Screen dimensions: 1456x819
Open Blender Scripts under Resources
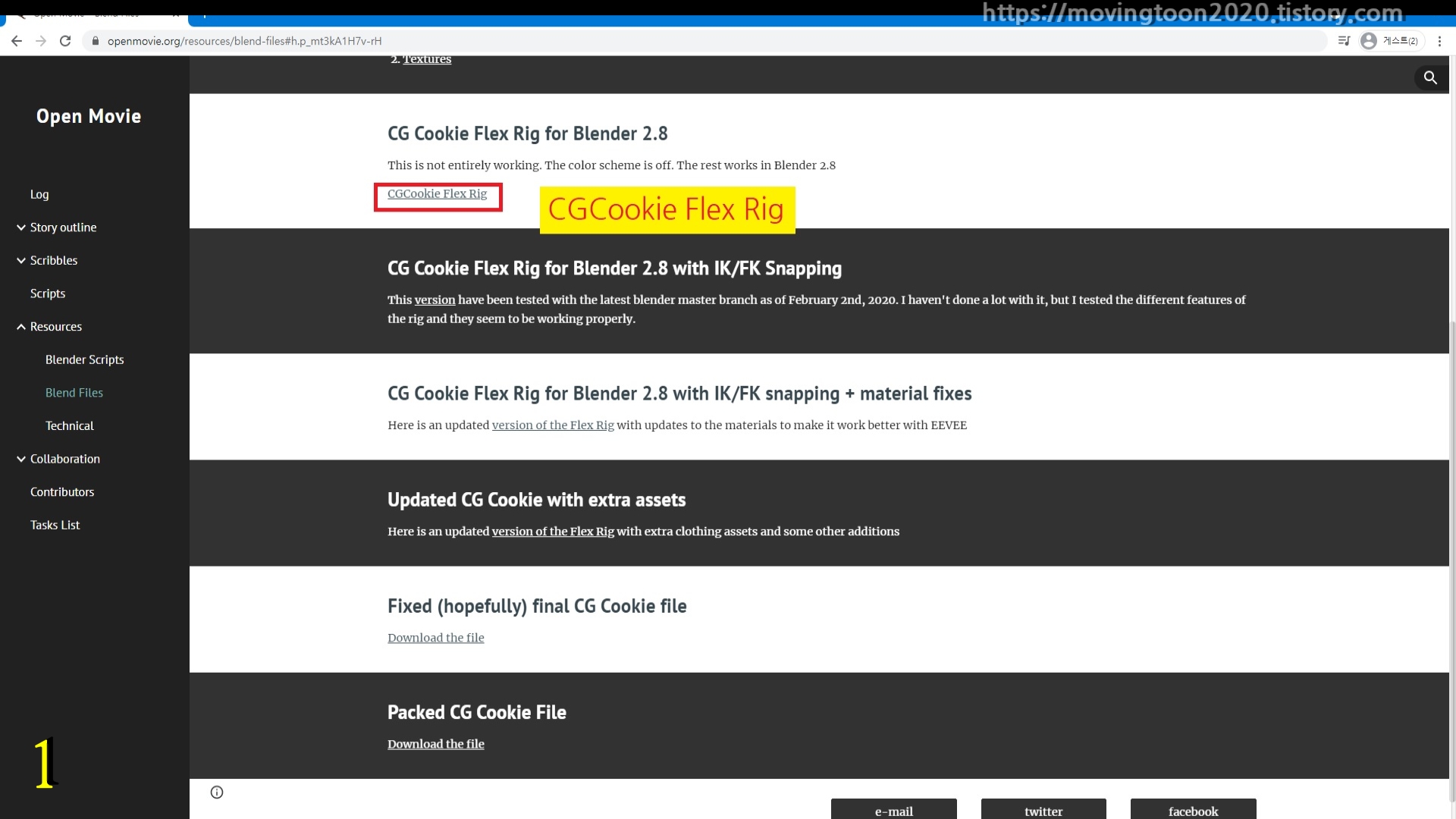[x=84, y=359]
